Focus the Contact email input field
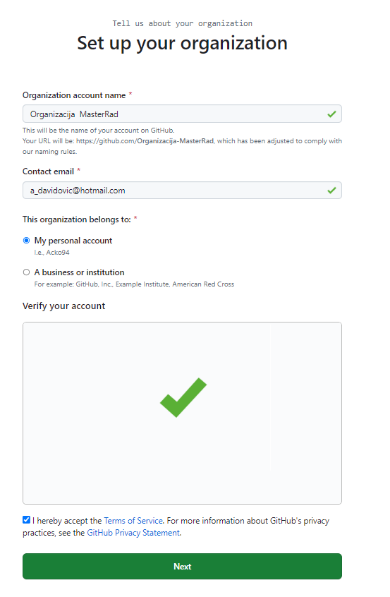This screenshot has height=597, width=390. (x=182, y=190)
